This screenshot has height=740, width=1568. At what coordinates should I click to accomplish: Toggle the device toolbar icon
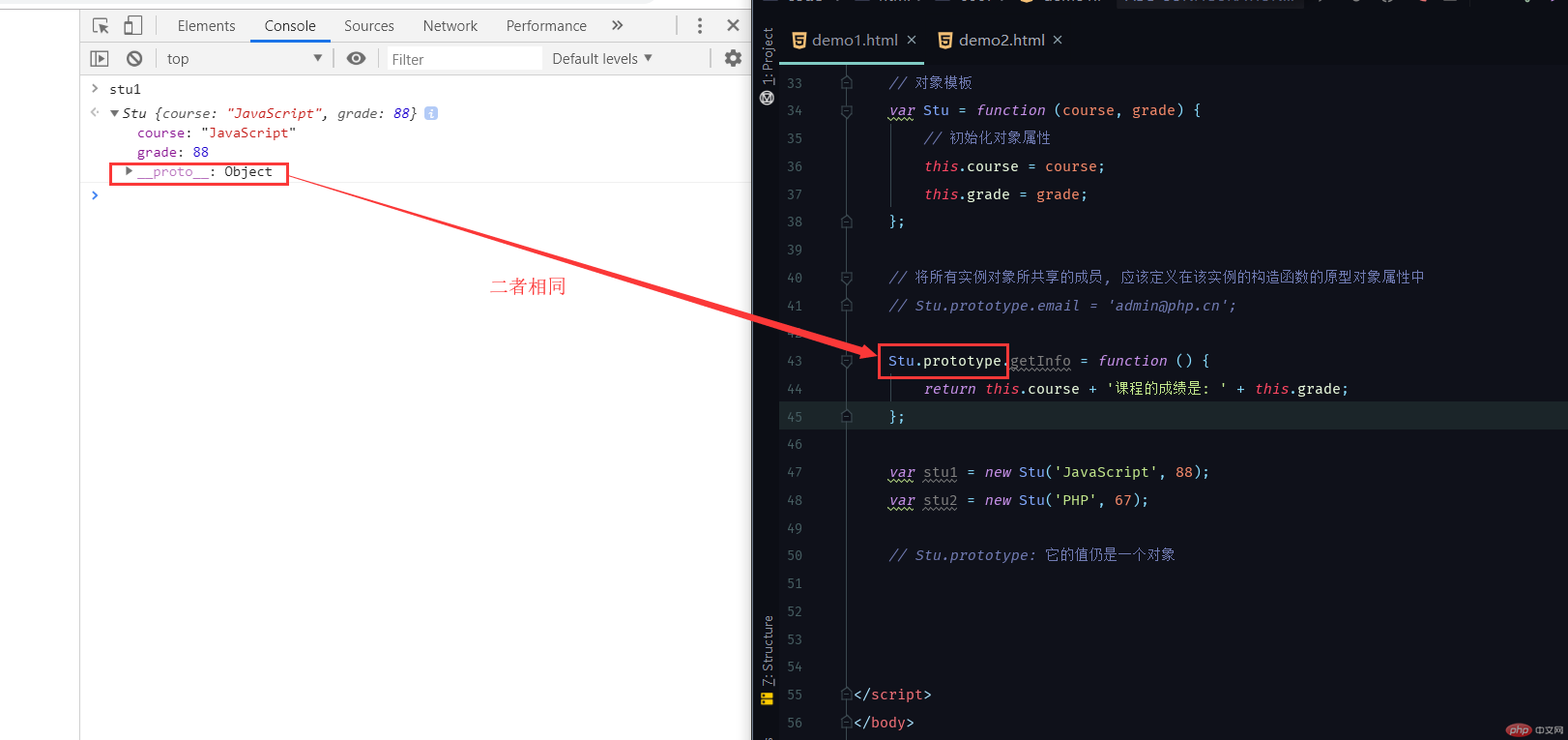point(133,26)
